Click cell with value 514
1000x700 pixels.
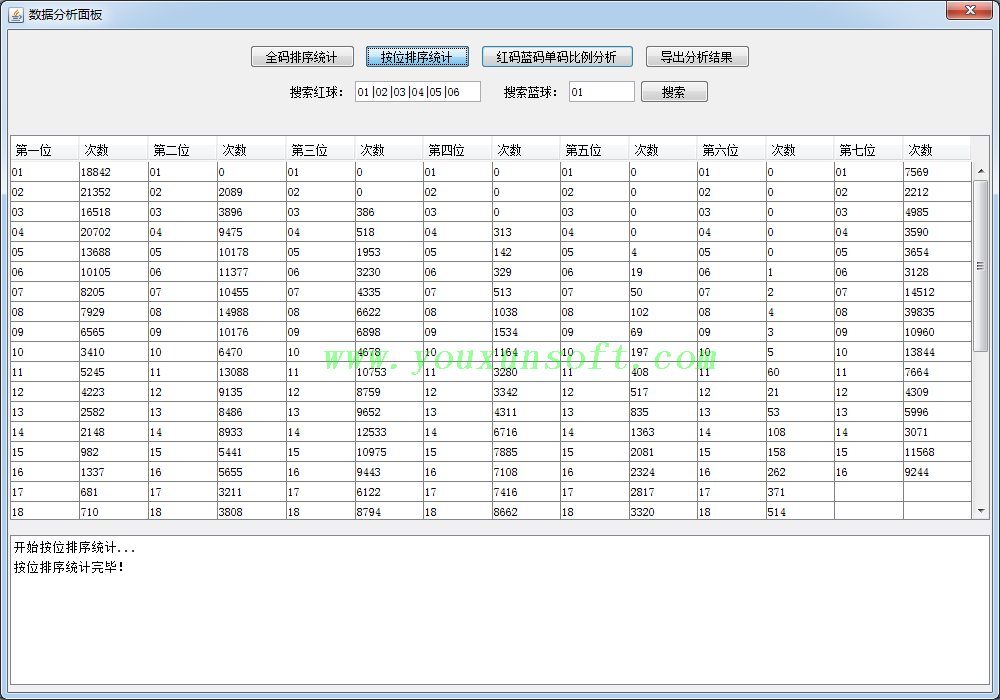[x=800, y=511]
